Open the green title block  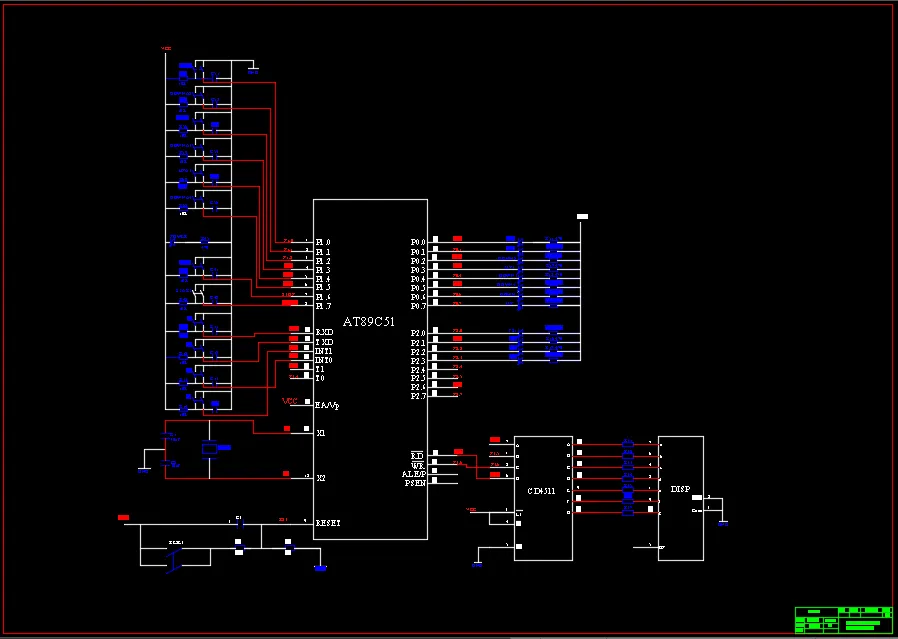coord(844,620)
